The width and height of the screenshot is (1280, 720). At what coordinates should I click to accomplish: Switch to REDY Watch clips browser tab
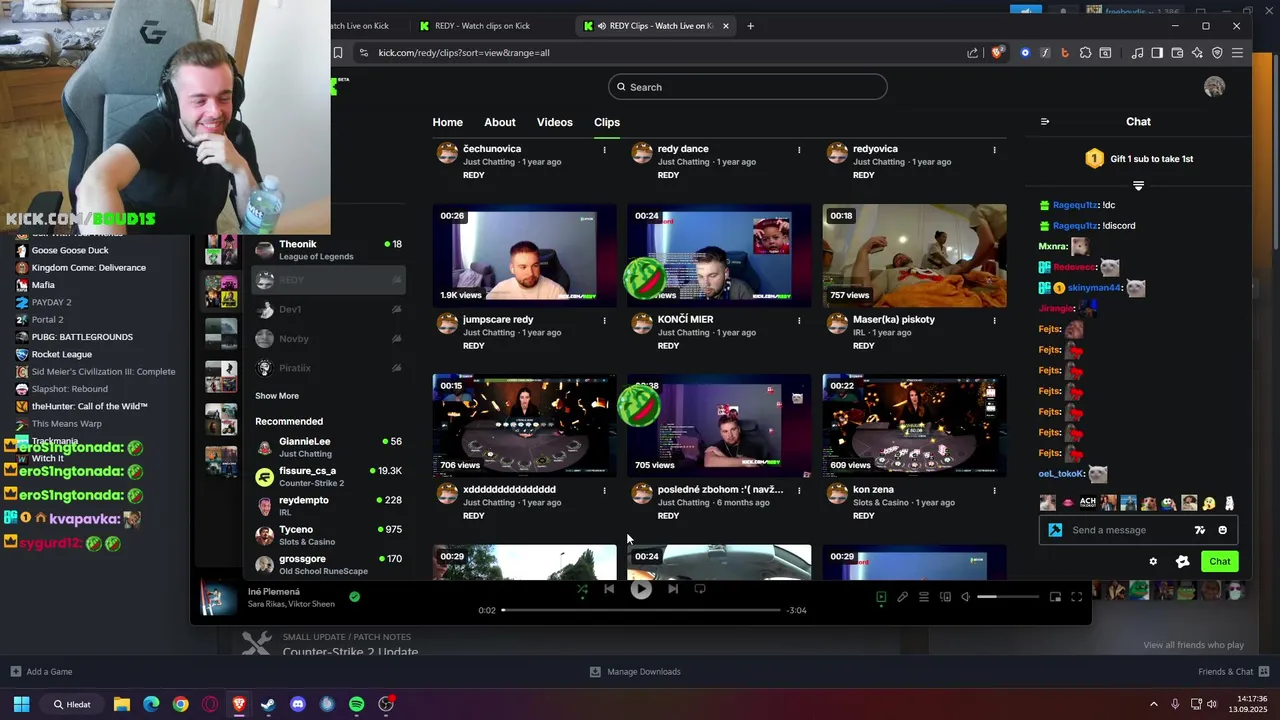[x=484, y=26]
